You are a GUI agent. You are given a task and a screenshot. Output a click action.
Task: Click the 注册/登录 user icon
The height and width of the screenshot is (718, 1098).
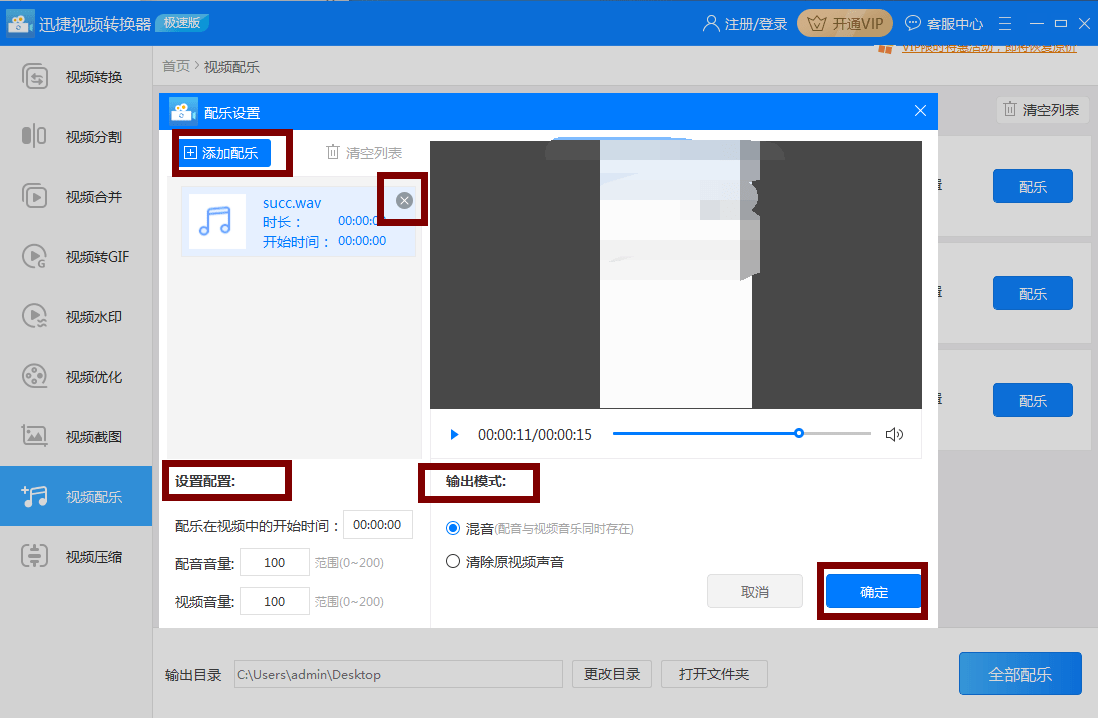click(x=711, y=24)
